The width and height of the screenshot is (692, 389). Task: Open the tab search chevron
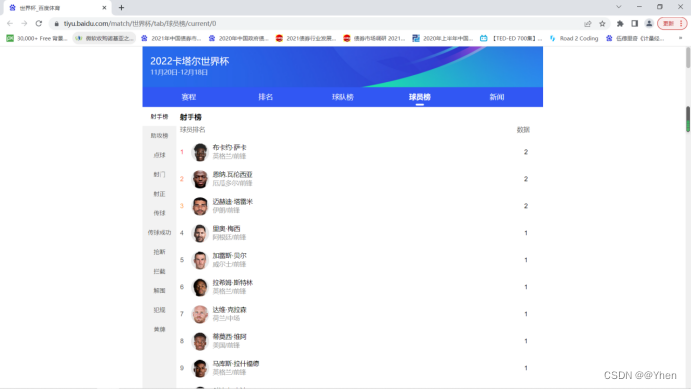[x=619, y=7]
